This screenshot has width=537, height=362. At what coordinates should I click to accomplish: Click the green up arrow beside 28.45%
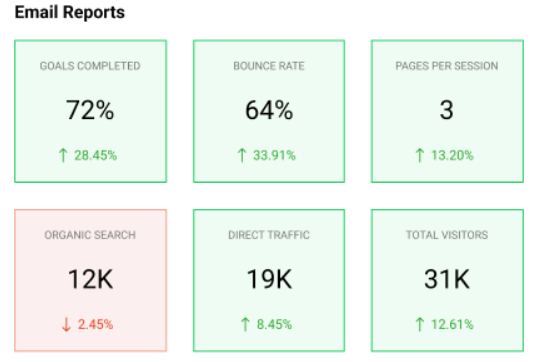[x=63, y=155]
